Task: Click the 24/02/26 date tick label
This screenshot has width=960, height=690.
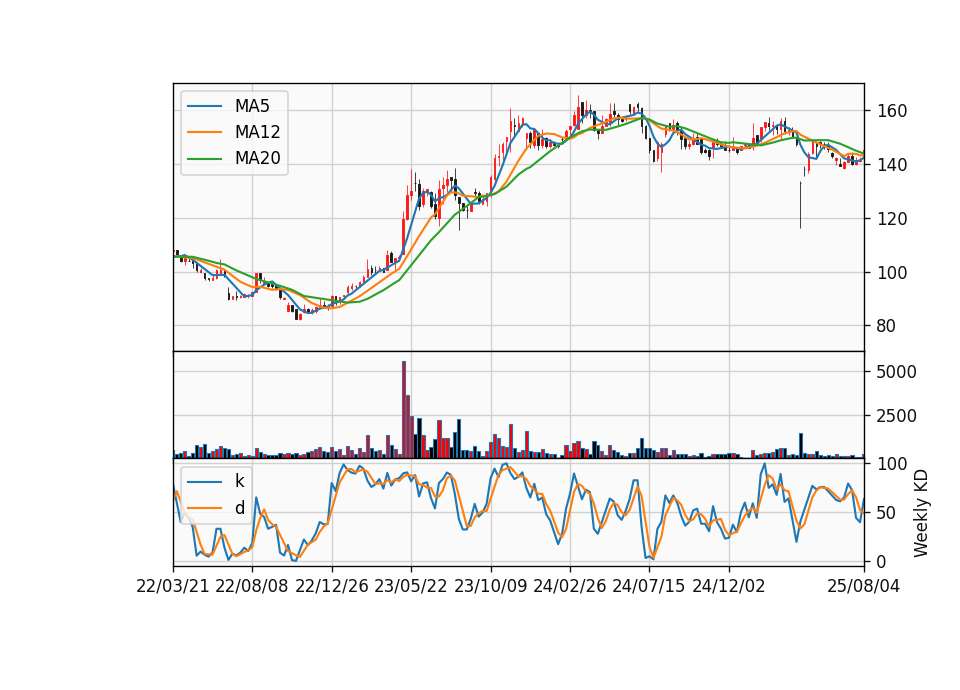Action: [569, 586]
